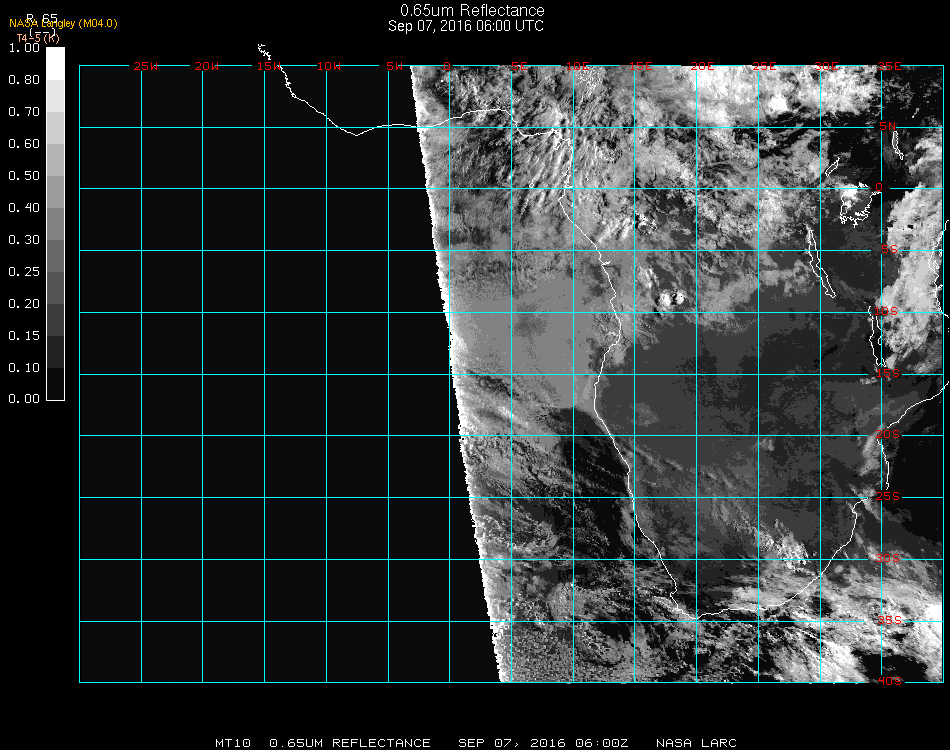The image size is (950, 750).
Task: Click the '1.00' colorbar scale value
Action: tap(24, 48)
